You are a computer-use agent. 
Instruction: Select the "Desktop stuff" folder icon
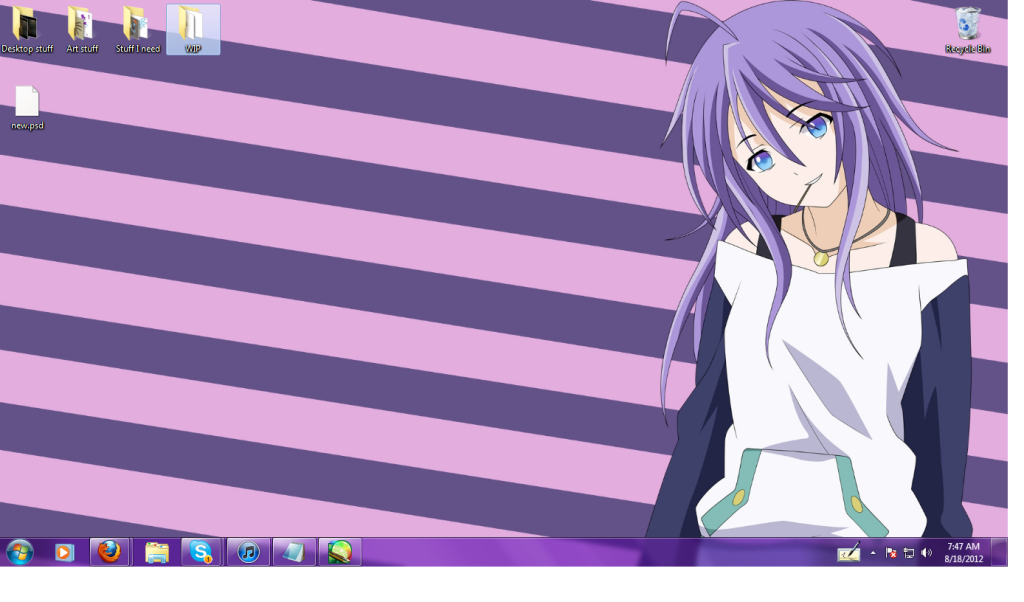tap(27, 29)
